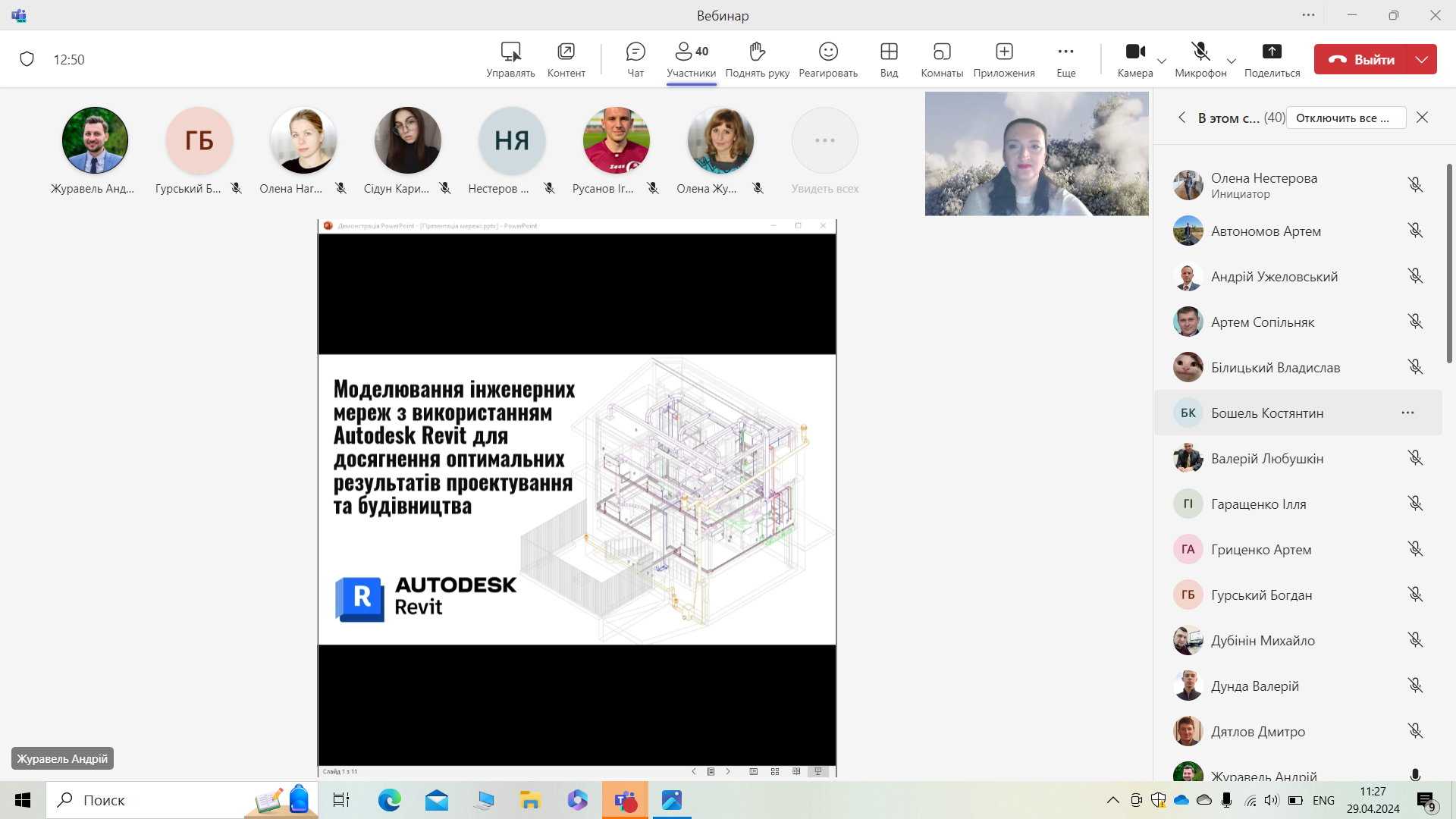The width and height of the screenshot is (1456, 819).
Task: Open the More (Еще) menu
Action: 1065,59
